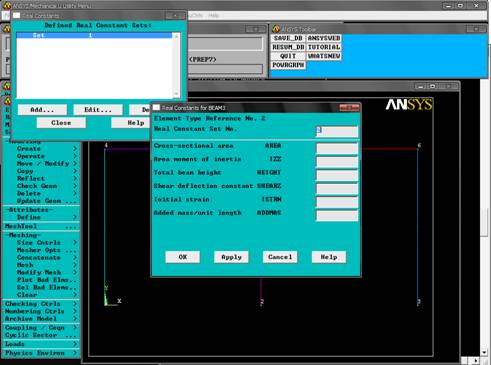Screen dimensions: 491x365
Task: Click QUIT in ANSYS Toolbar
Action: point(288,56)
